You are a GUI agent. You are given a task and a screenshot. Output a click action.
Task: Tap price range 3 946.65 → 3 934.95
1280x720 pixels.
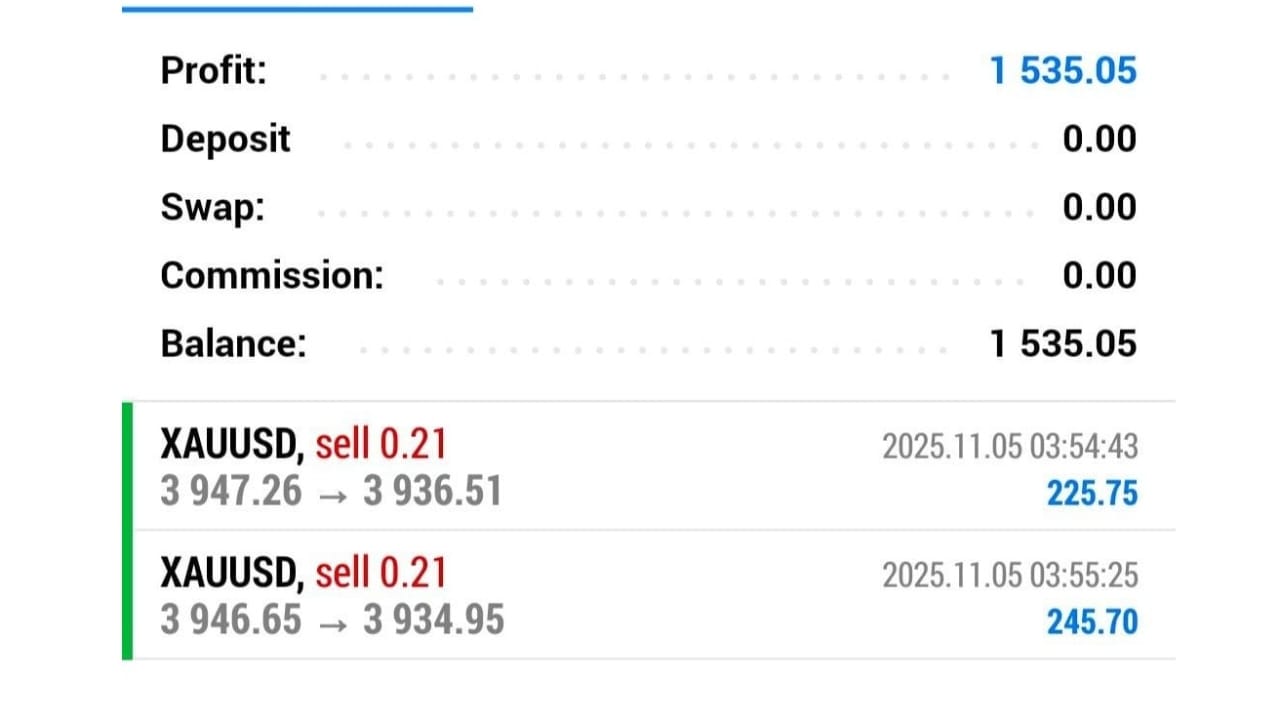pos(332,620)
